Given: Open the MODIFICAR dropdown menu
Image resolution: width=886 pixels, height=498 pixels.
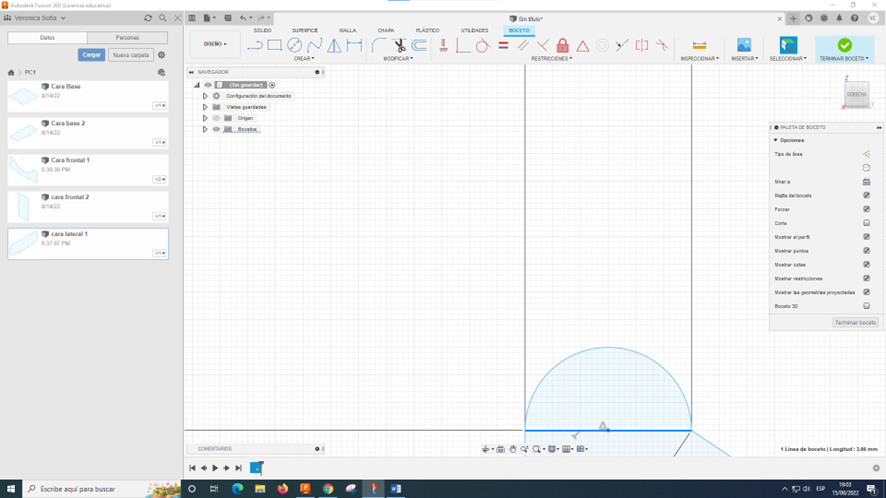Looking at the screenshot, I should pyautogui.click(x=398, y=58).
